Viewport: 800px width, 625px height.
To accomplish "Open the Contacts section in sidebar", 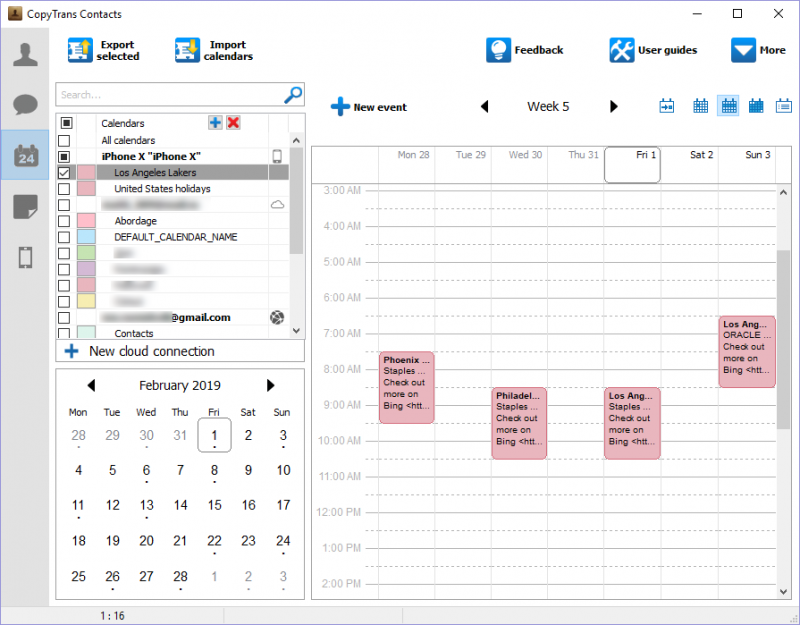I will click(x=25, y=55).
